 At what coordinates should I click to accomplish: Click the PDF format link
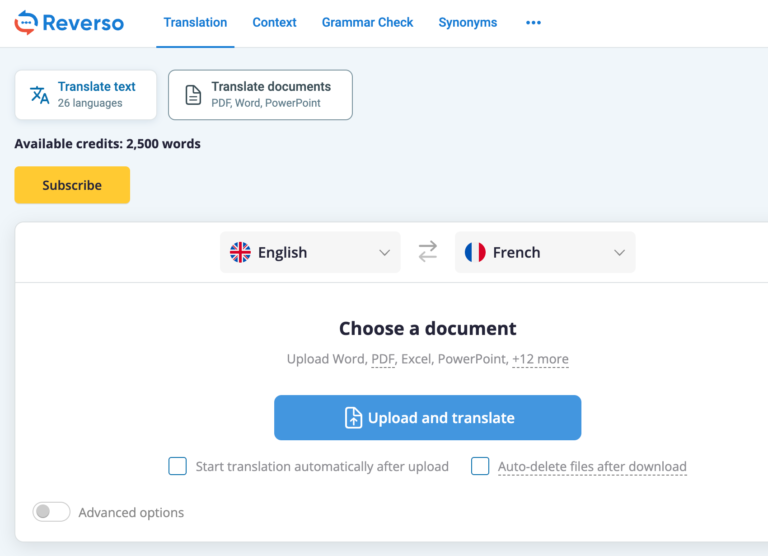(x=383, y=359)
